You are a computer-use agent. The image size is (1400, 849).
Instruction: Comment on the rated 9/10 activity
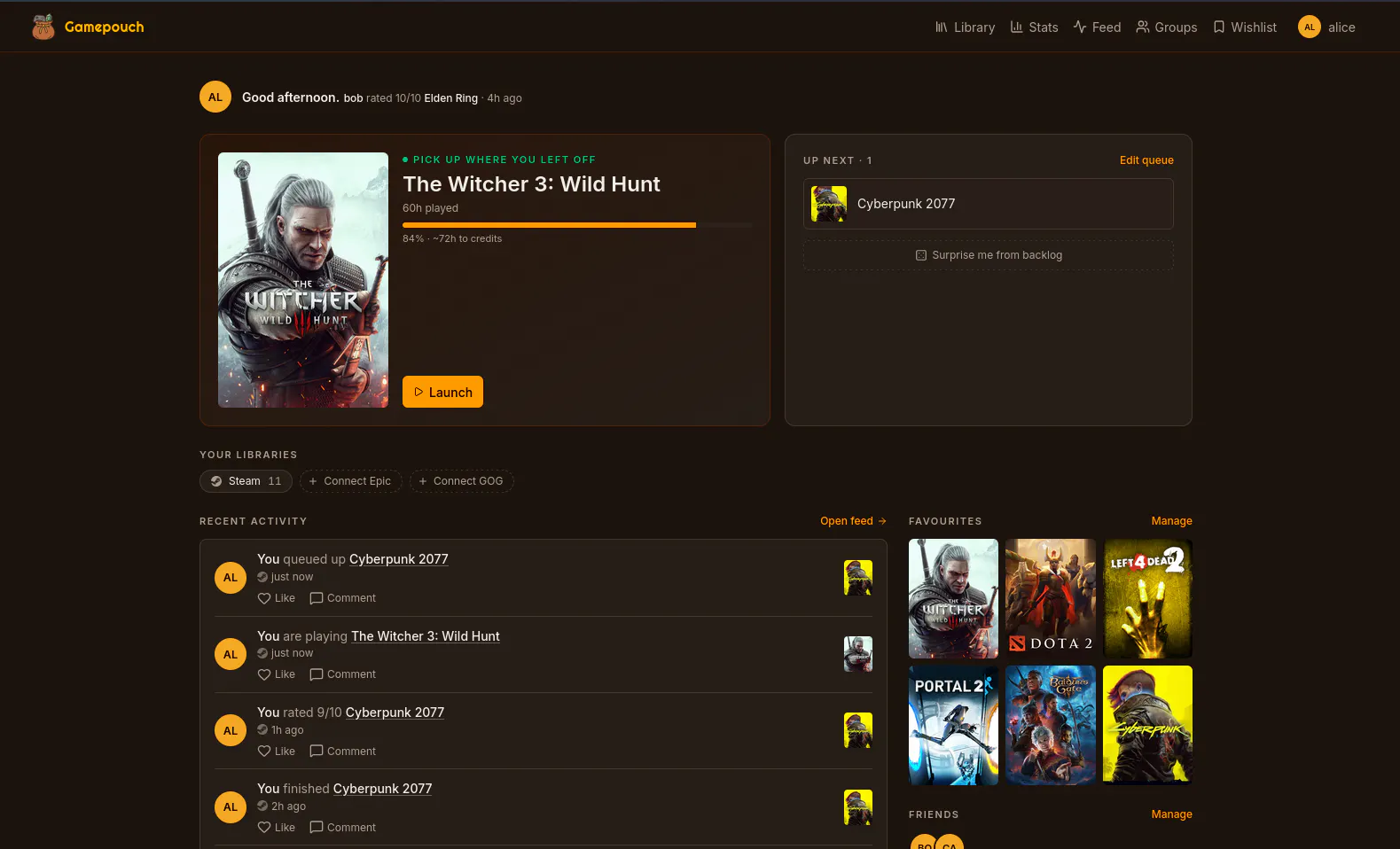[x=343, y=752]
